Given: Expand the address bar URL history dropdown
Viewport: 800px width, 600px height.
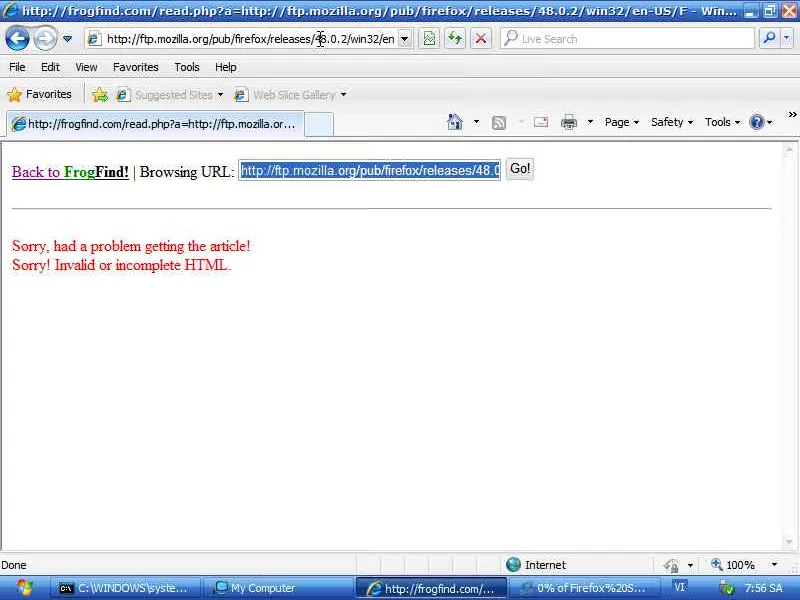Looking at the screenshot, I should (x=405, y=39).
